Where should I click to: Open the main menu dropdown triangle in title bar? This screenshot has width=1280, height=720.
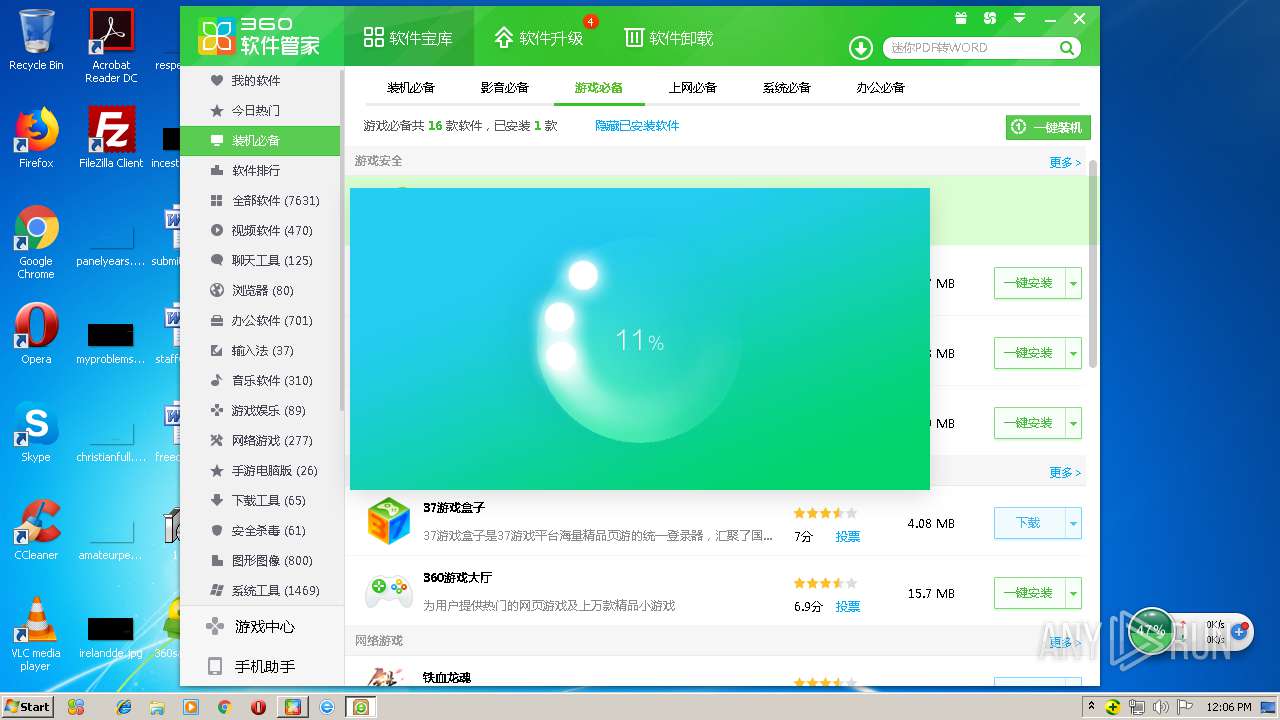(1019, 18)
